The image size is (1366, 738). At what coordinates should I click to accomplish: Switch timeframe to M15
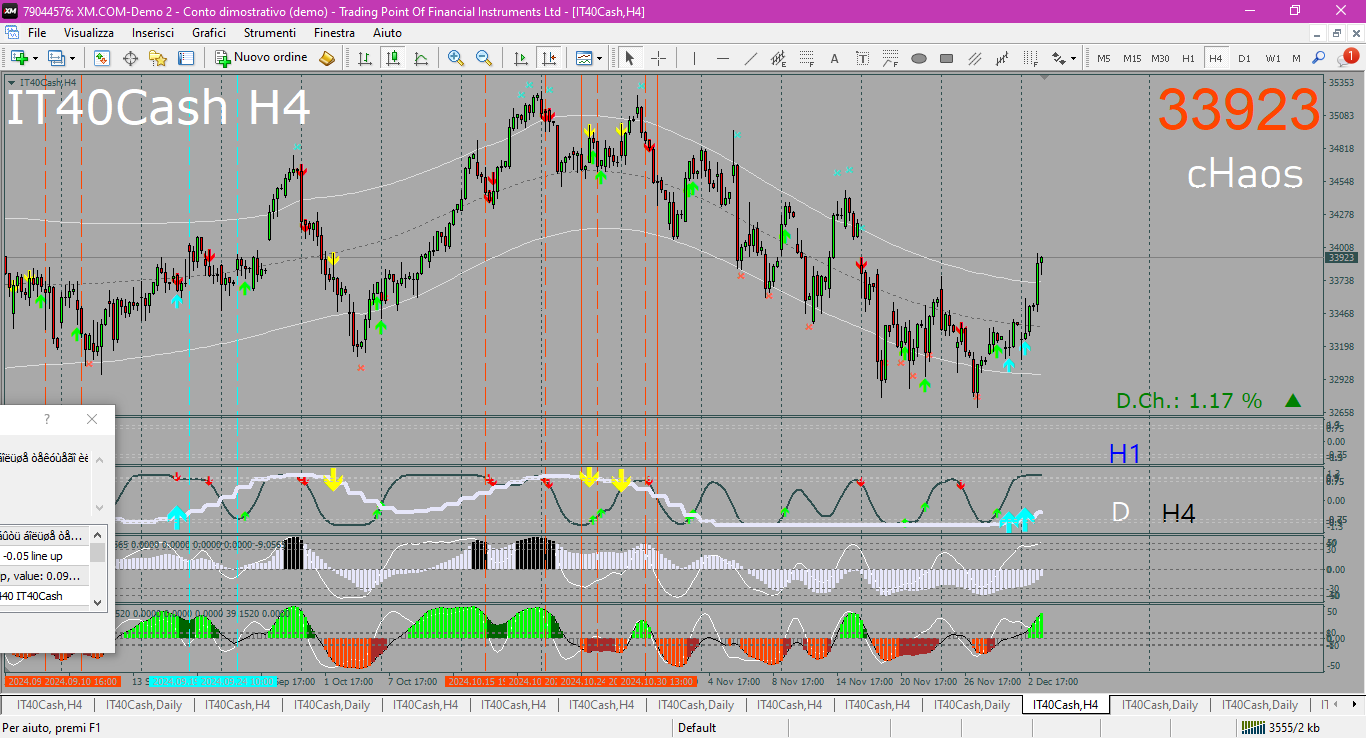coord(1132,58)
